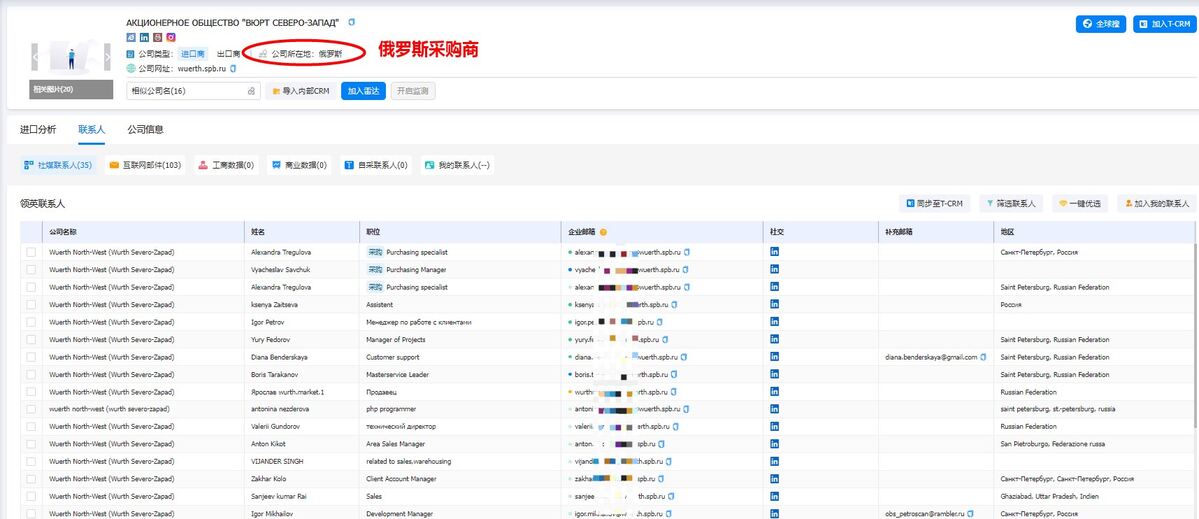Open 筛选联系人 filter
Viewport: 1199px width, 519px height.
1011,203
